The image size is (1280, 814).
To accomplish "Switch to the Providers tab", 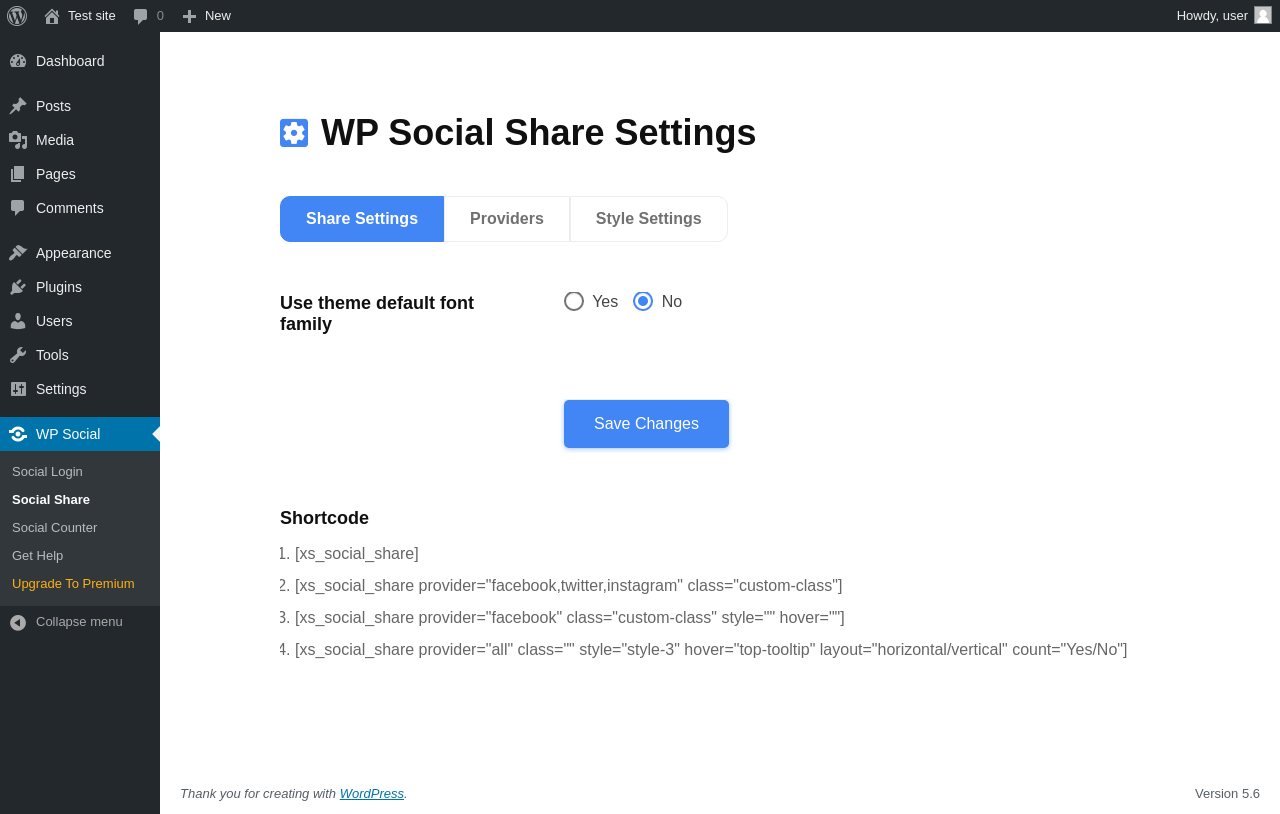I will point(507,219).
